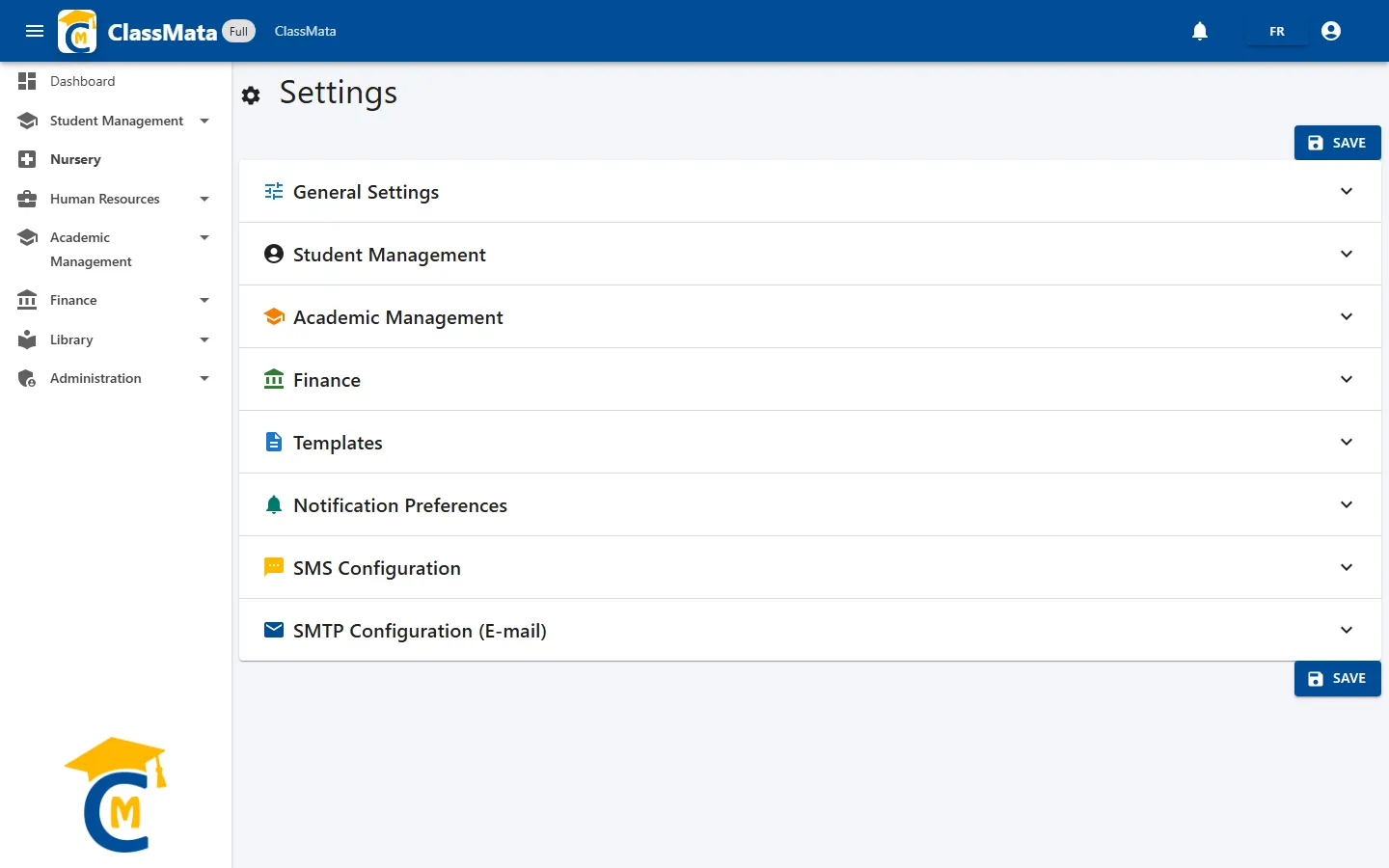Screen dimensions: 1389x868
Task: Expand the Student Management settings panel chevron
Action: 1347,254
